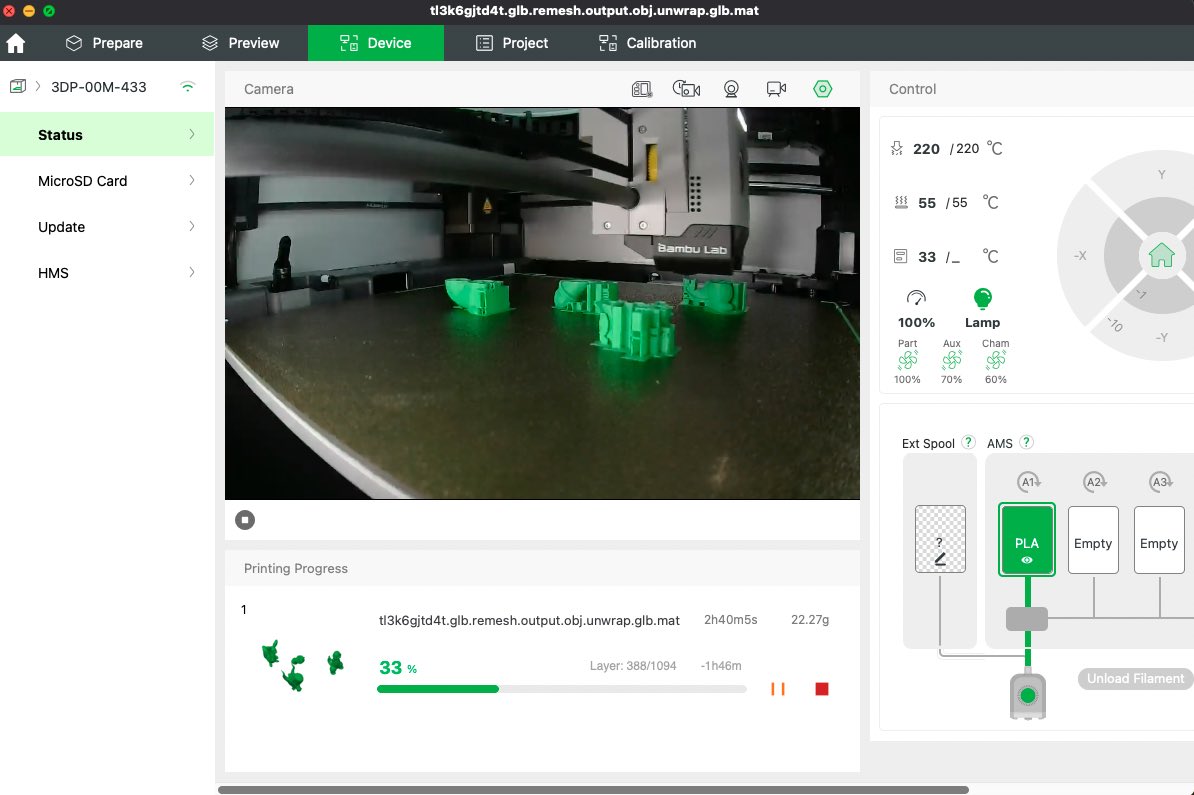Click the Layer: 388/1094 text

633,666
